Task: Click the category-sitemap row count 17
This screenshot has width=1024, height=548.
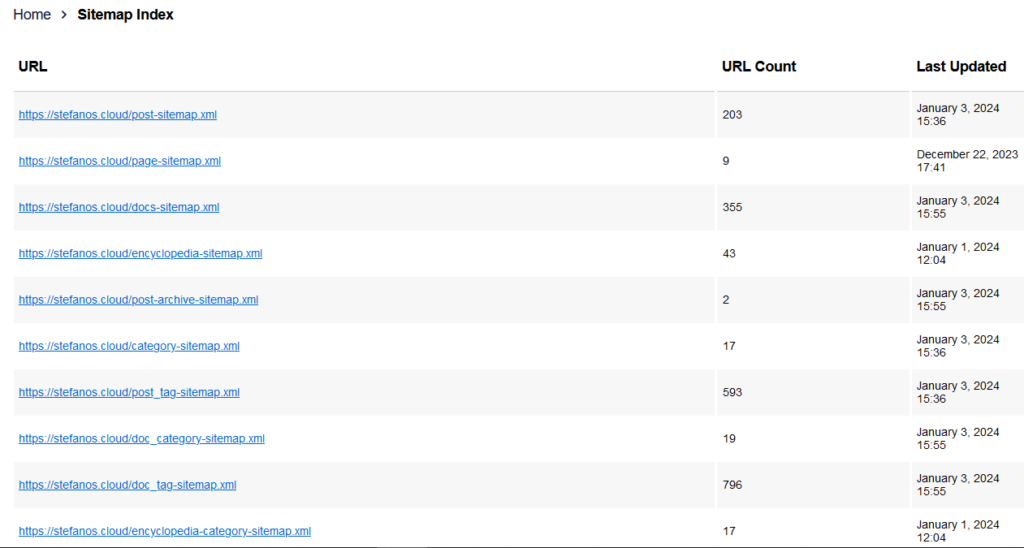Action: (x=729, y=346)
